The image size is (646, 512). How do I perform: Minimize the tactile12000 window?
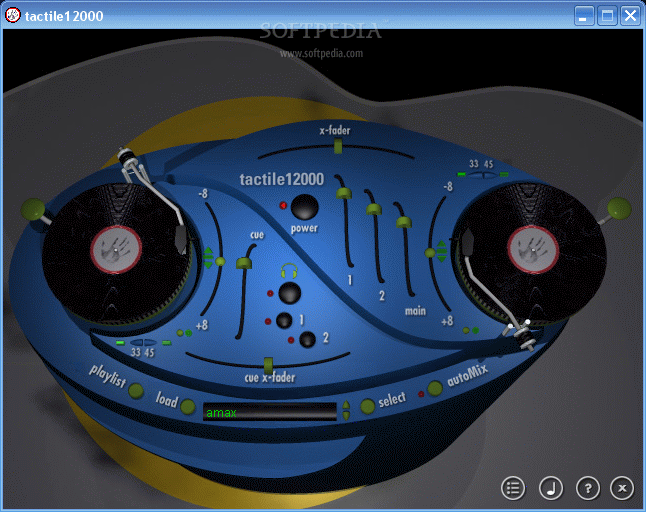point(584,16)
